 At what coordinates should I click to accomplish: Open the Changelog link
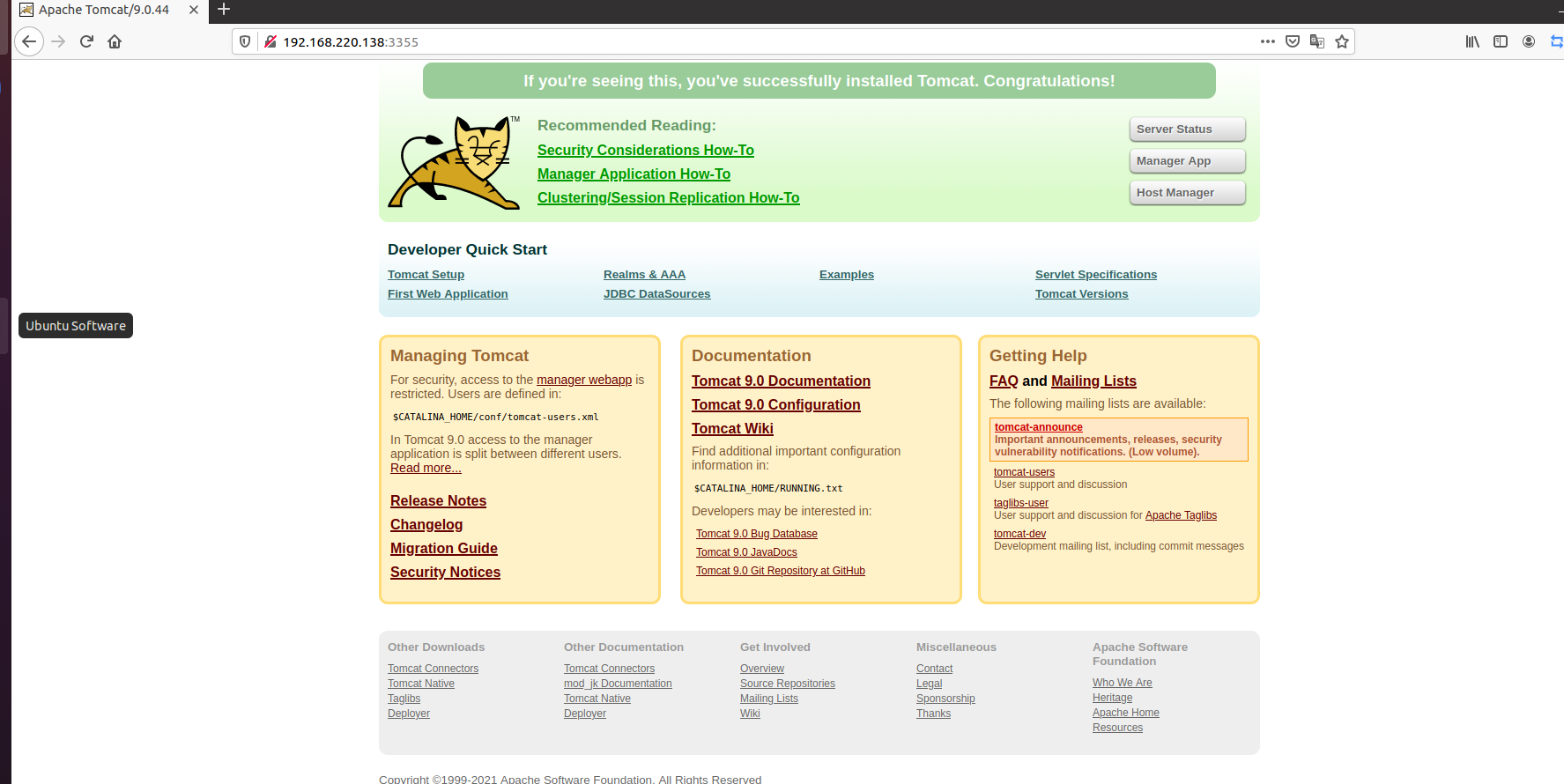click(426, 525)
